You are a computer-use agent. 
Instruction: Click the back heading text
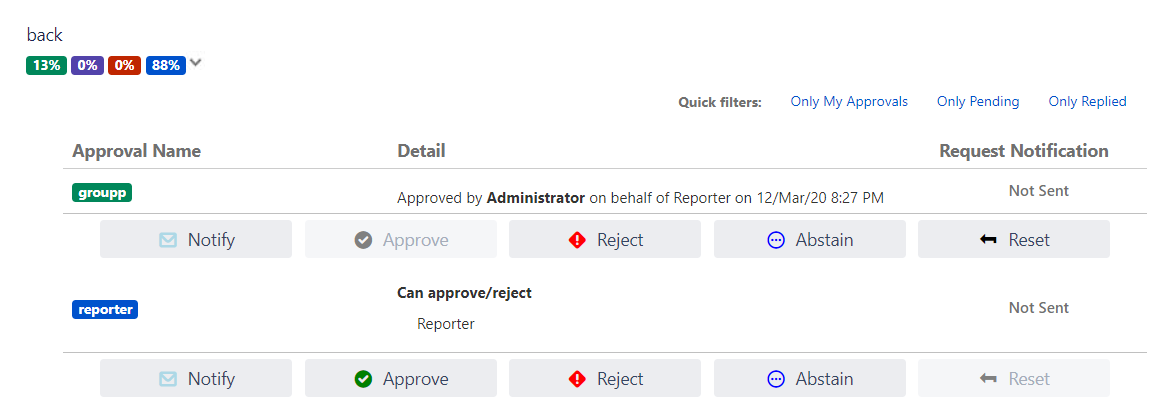45,35
